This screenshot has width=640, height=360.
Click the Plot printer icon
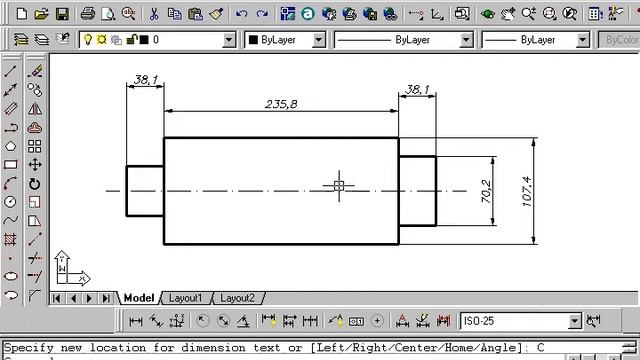tap(88, 14)
